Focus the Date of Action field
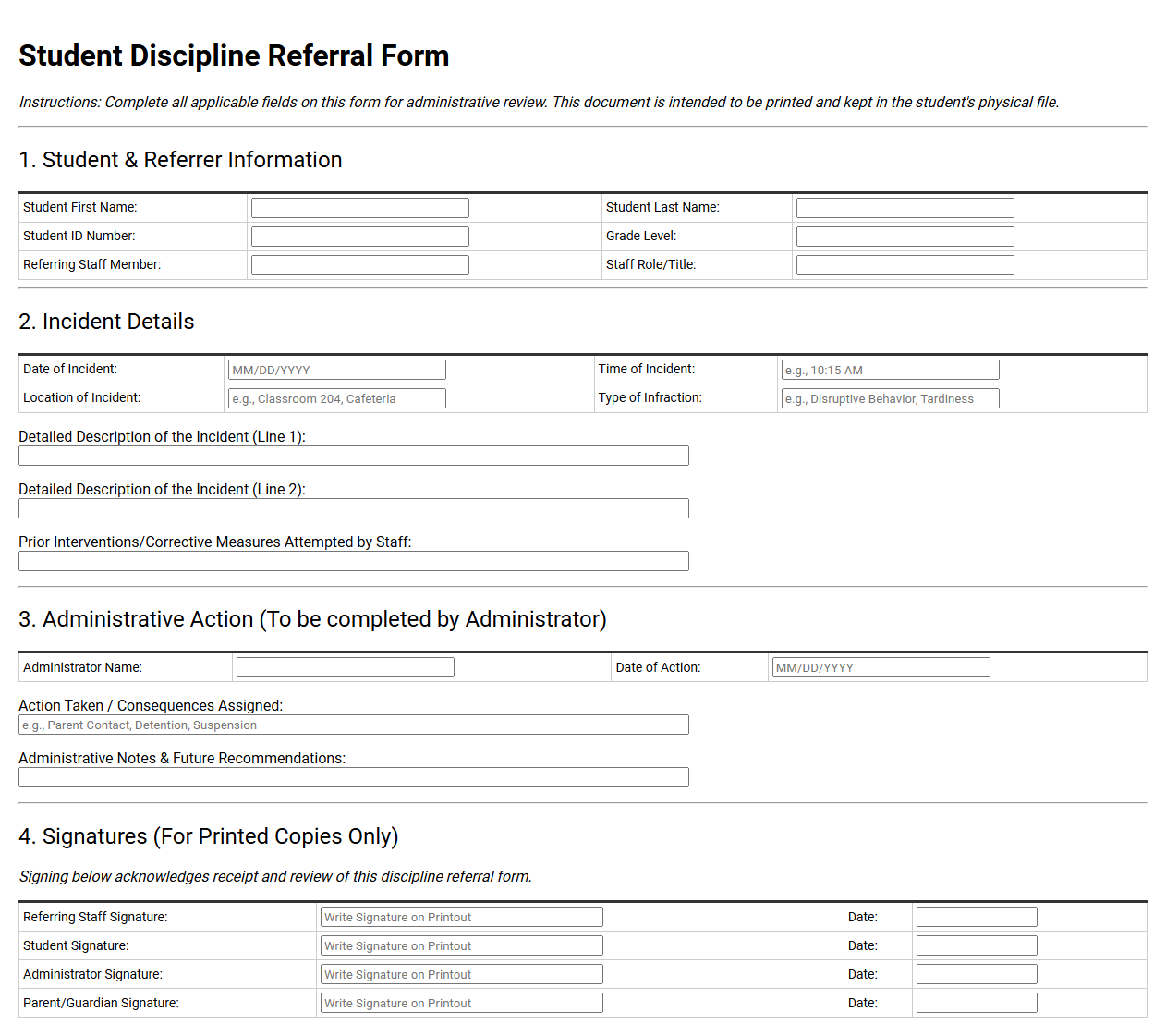 tap(881, 667)
